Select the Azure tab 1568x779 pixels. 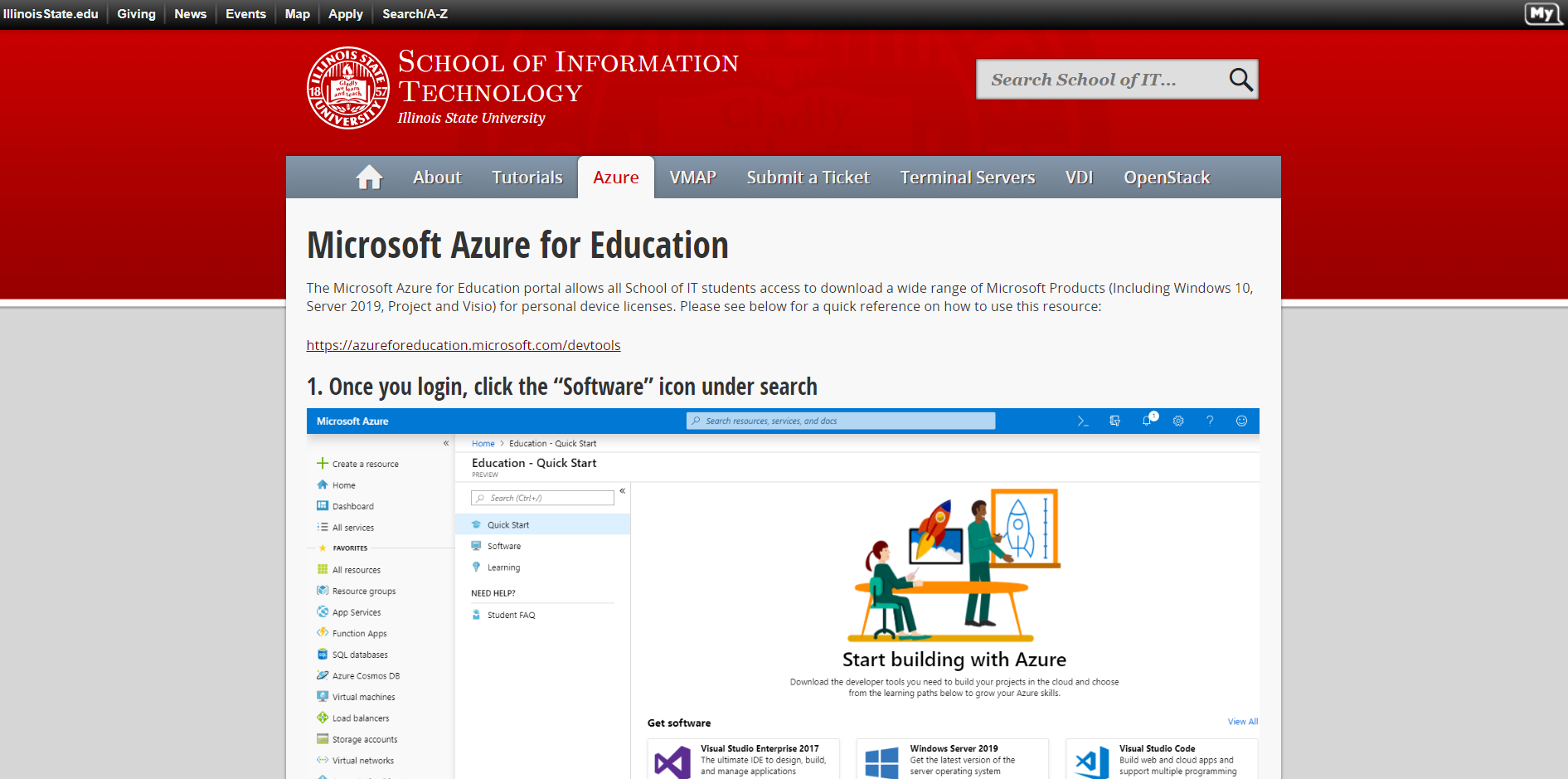pyautogui.click(x=616, y=178)
